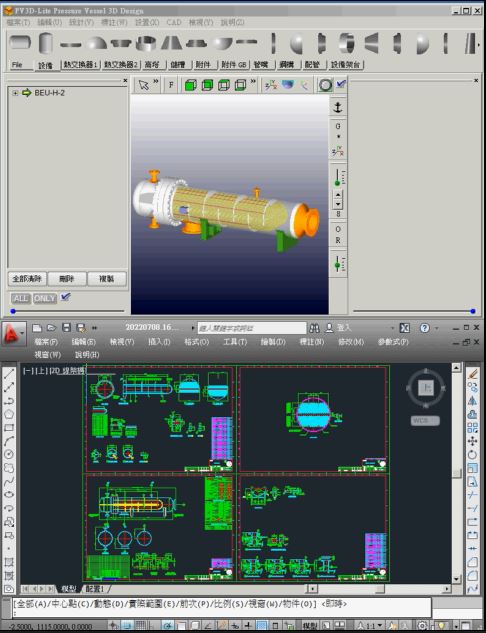Viewport: 486px width, 633px height.
Task: Click AutoCAD quick access Save disk icon
Action: coord(66,328)
